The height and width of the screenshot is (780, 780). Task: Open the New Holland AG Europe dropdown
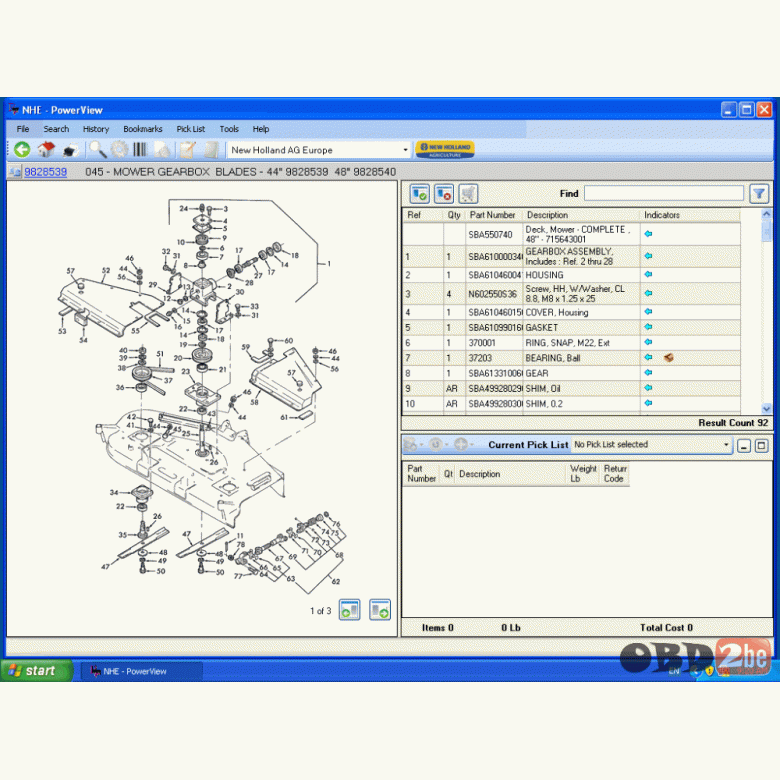click(x=405, y=150)
